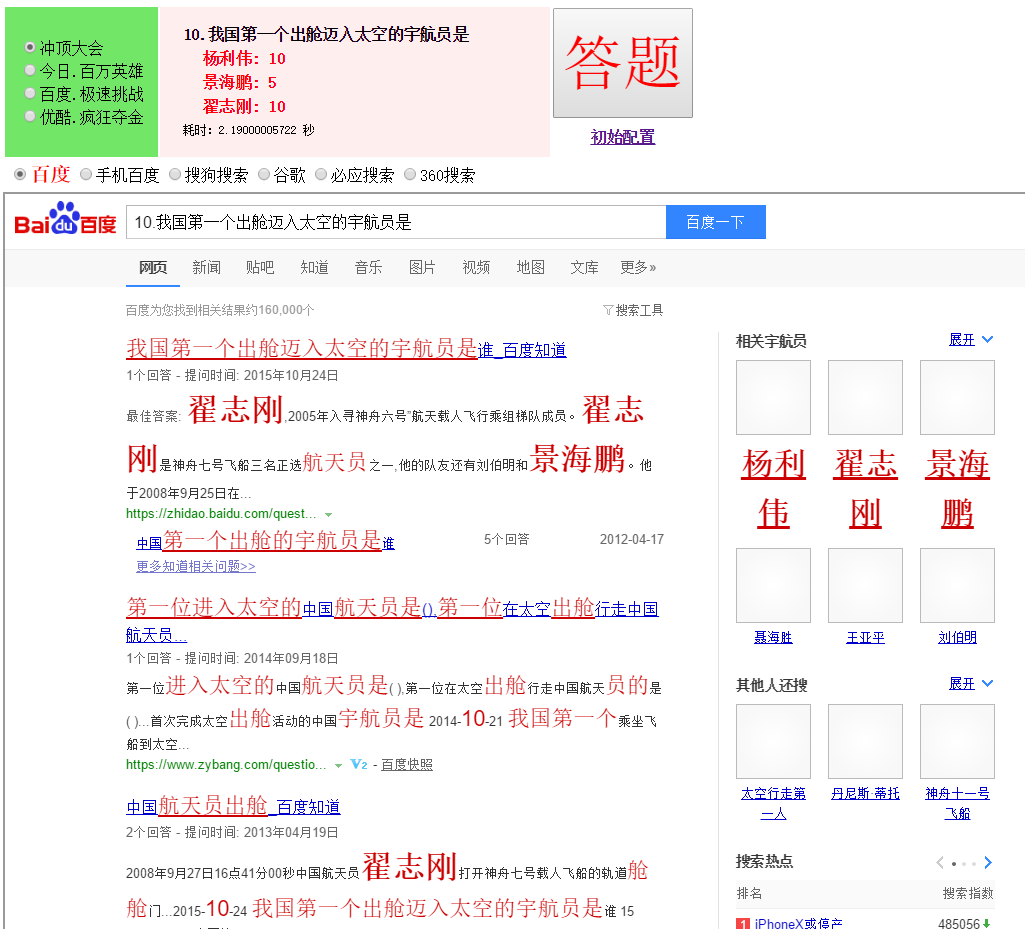The image size is (1025, 929).
Task: Open the 百度快照 cached link
Action: click(x=407, y=764)
